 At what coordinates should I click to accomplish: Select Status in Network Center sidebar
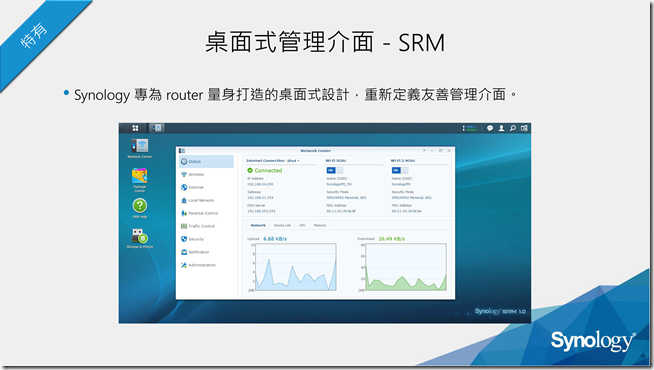206,161
